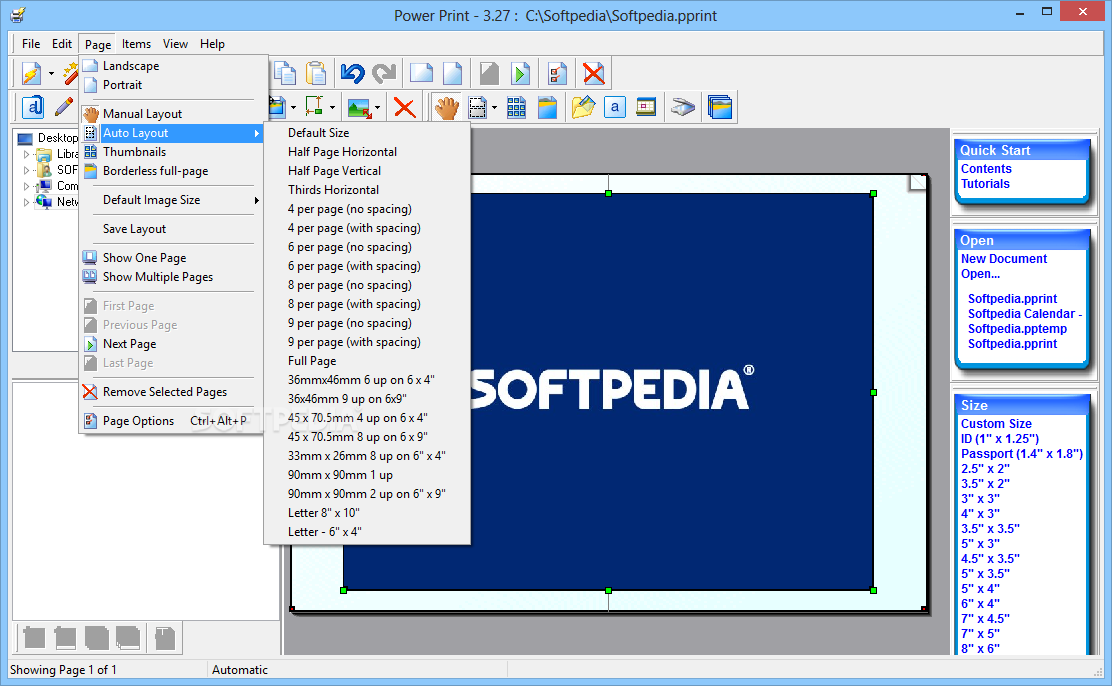1112x686 pixels.
Task: Open the Items menu
Action: pyautogui.click(x=136, y=44)
